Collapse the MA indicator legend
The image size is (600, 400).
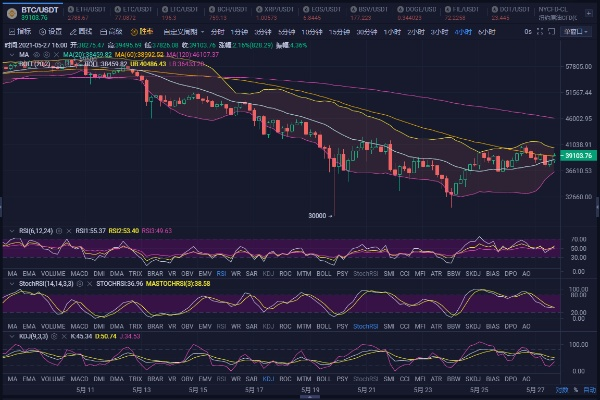[12, 55]
